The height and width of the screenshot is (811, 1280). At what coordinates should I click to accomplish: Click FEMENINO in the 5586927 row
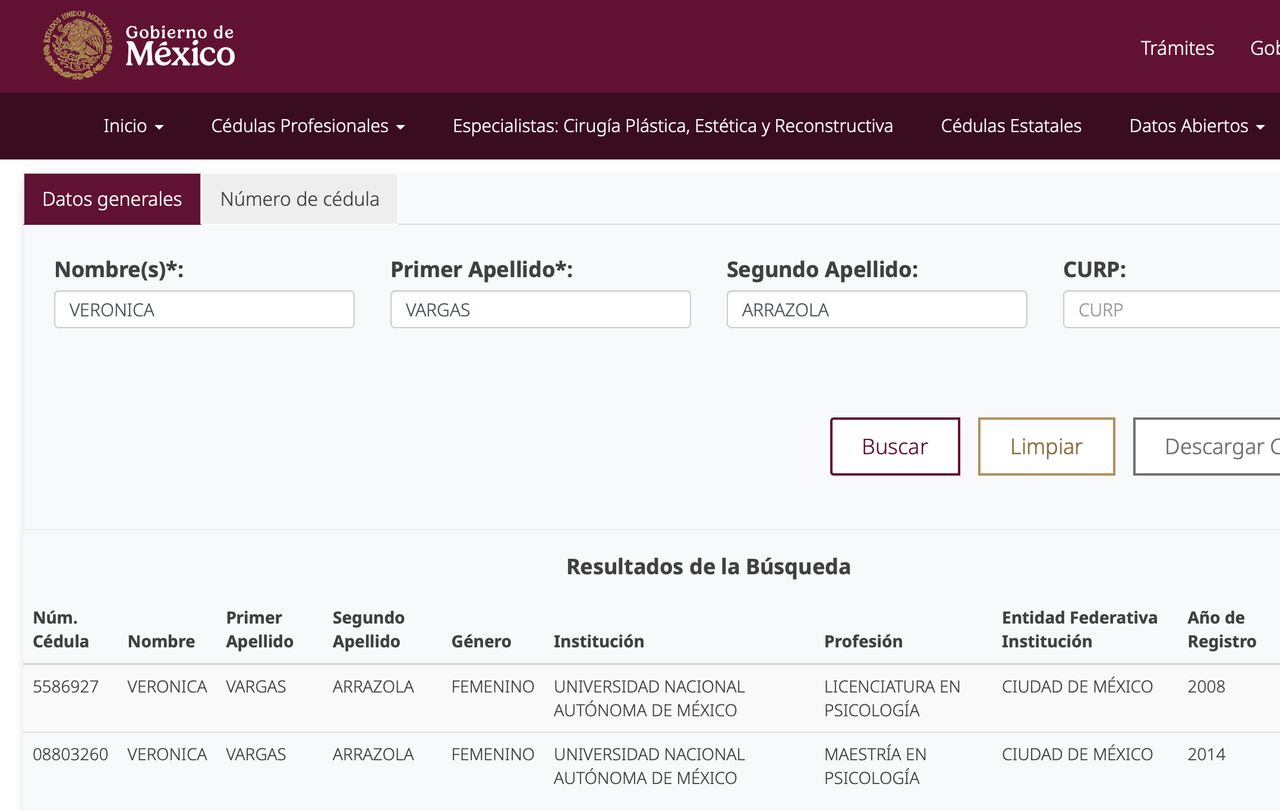tap(493, 687)
